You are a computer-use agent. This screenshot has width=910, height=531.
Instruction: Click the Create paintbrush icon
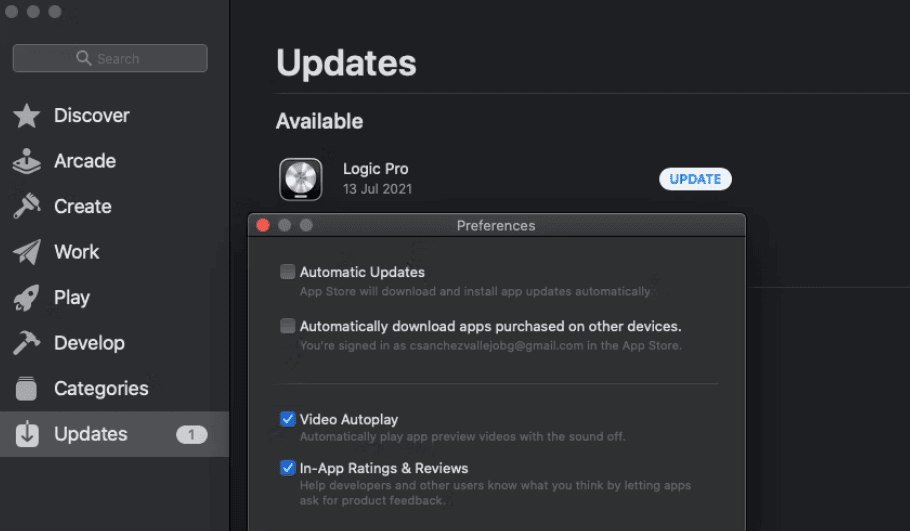pos(27,206)
